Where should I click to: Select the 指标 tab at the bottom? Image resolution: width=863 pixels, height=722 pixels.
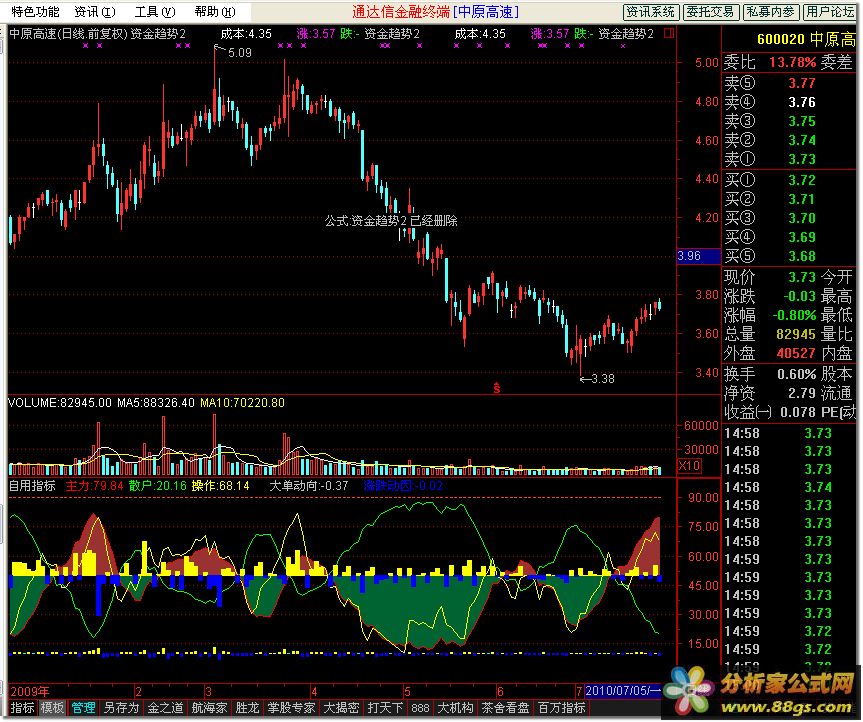(23, 708)
